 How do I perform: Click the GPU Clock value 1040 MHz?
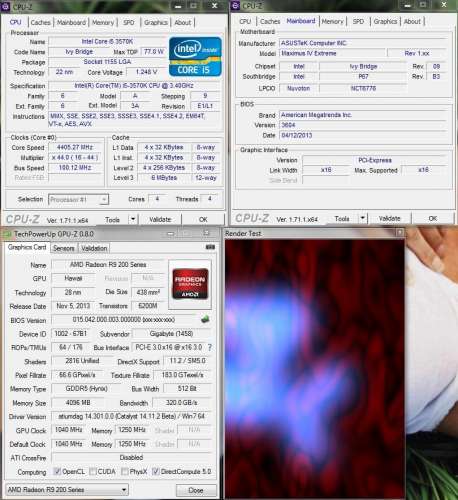point(69,430)
